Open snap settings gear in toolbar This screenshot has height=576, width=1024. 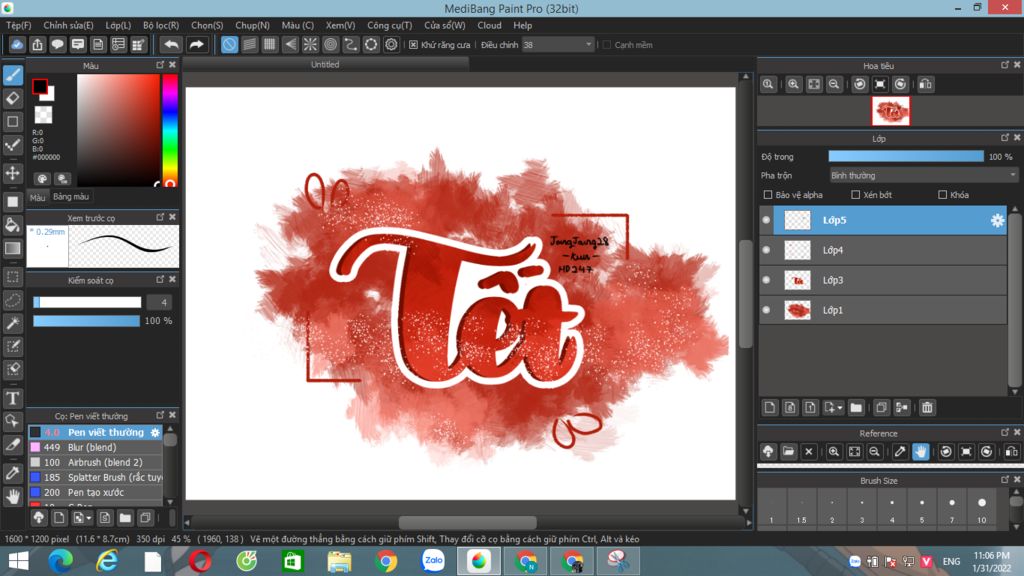pos(391,44)
